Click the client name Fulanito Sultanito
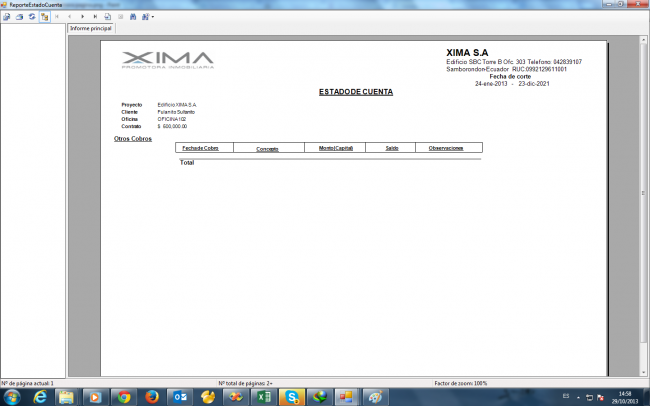 (x=176, y=112)
